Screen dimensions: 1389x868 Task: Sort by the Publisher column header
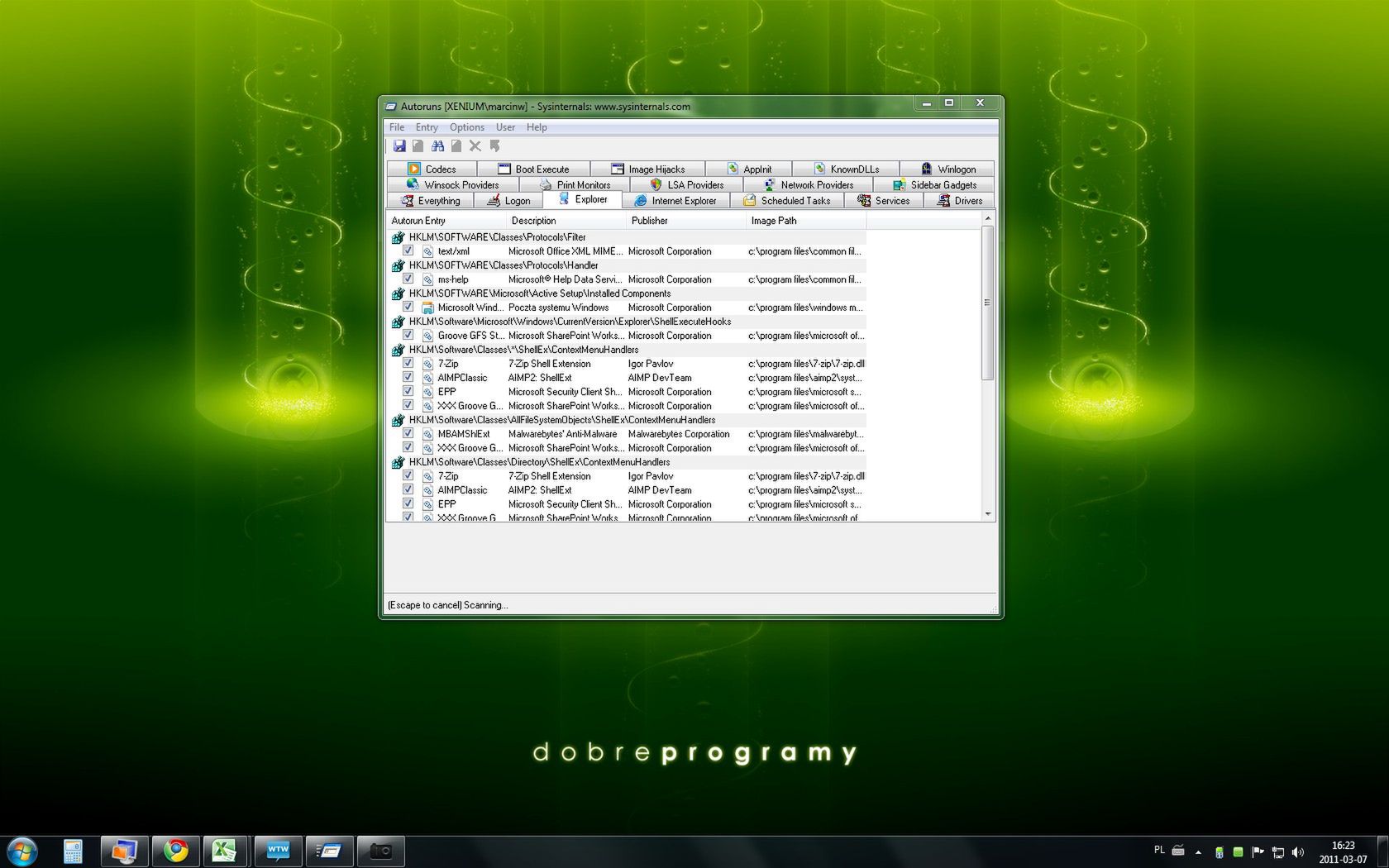(x=686, y=221)
